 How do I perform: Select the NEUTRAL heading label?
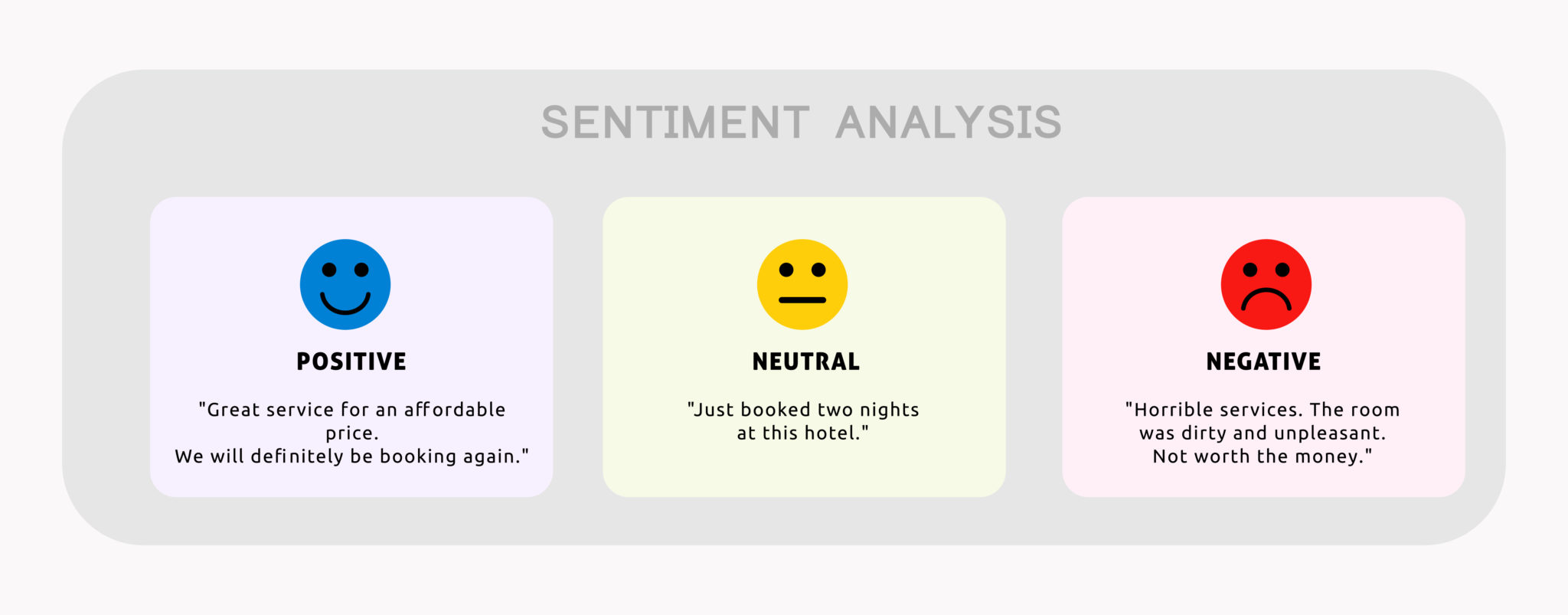pos(805,361)
